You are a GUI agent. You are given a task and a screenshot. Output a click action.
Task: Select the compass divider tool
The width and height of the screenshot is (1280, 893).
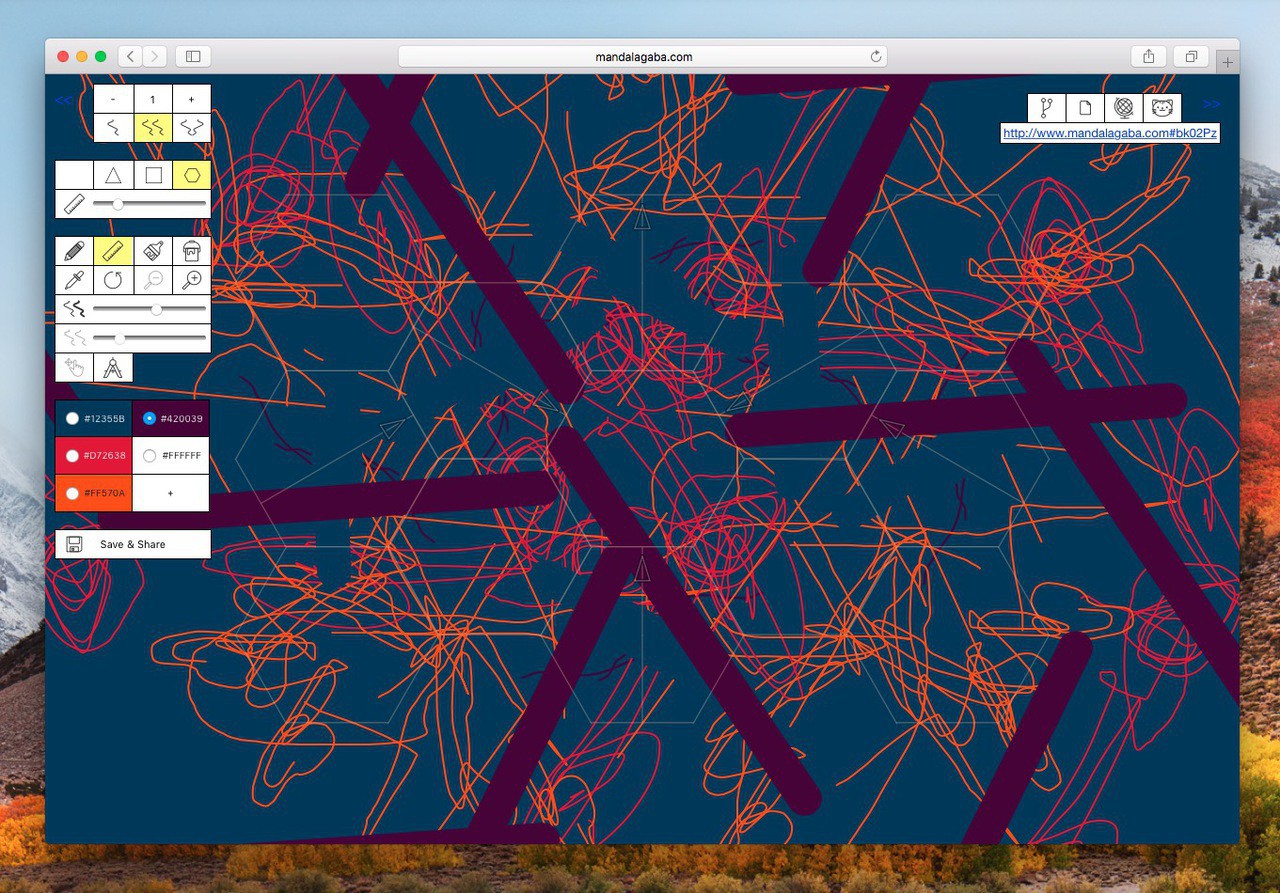[113, 367]
